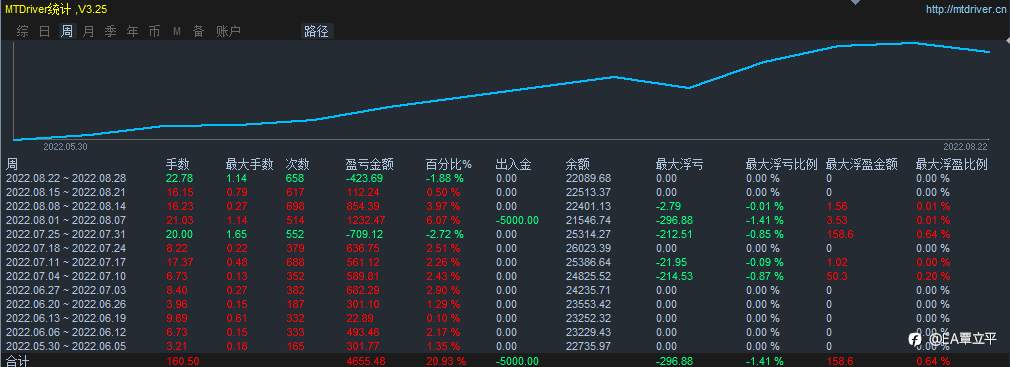Click floating loss ratio -0.85 %
This screenshot has width=1010, height=367.
tap(765, 234)
